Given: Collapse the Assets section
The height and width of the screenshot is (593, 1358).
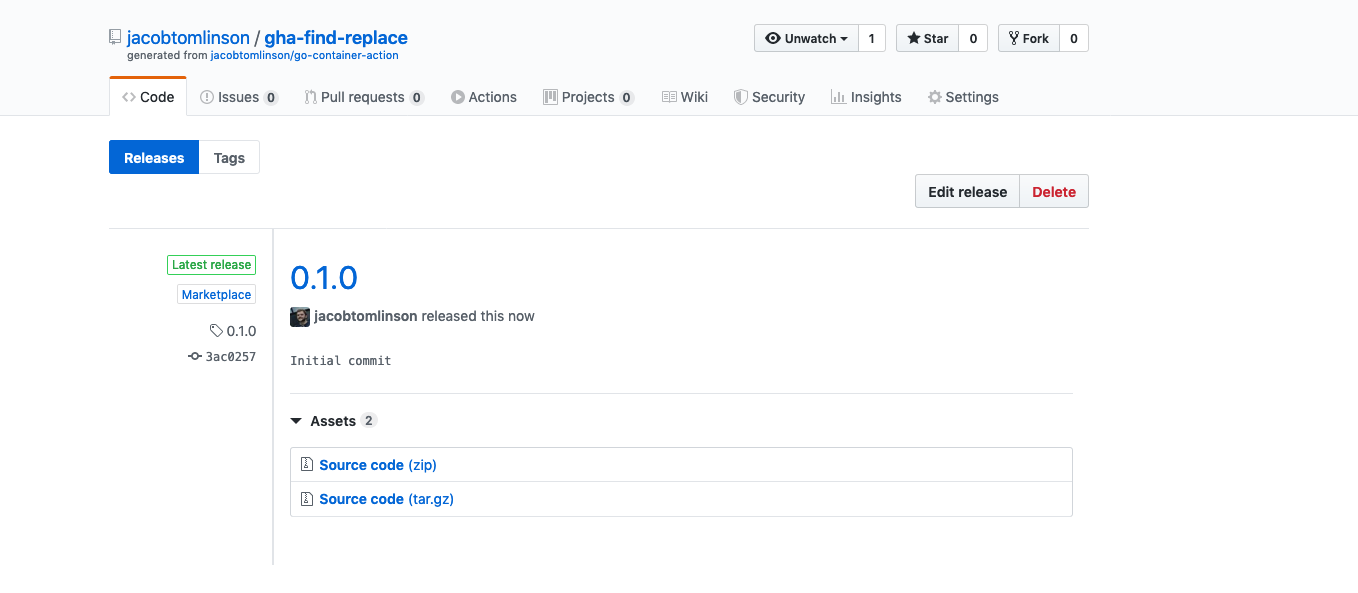Looking at the screenshot, I should [296, 420].
